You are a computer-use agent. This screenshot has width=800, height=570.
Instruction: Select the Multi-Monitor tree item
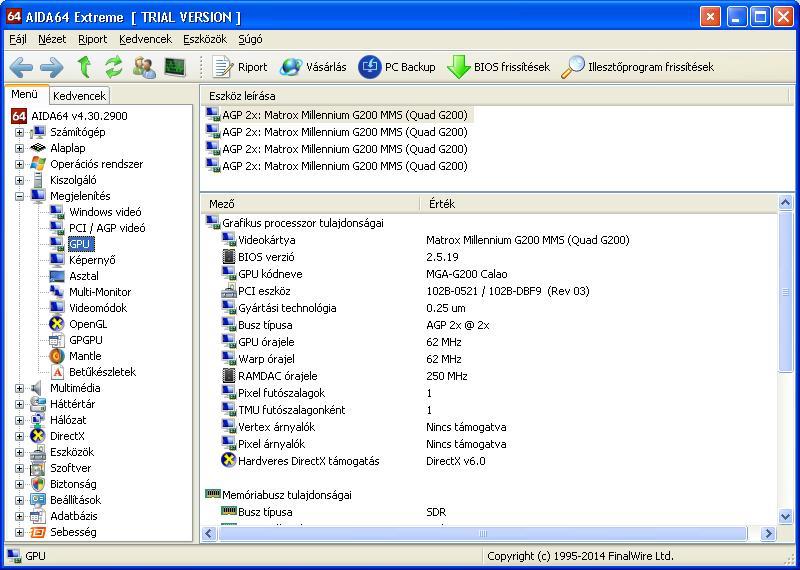click(100, 292)
